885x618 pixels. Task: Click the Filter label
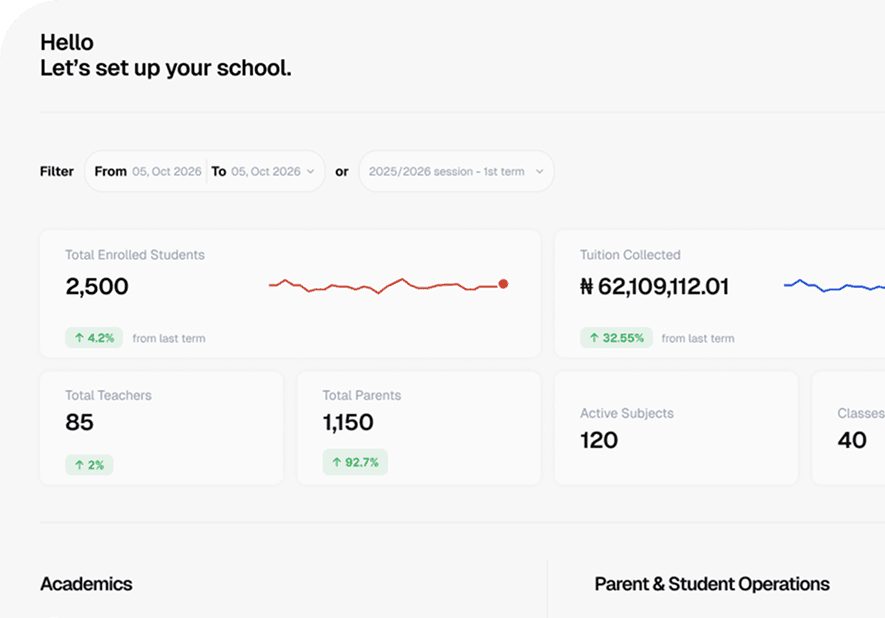pos(57,172)
